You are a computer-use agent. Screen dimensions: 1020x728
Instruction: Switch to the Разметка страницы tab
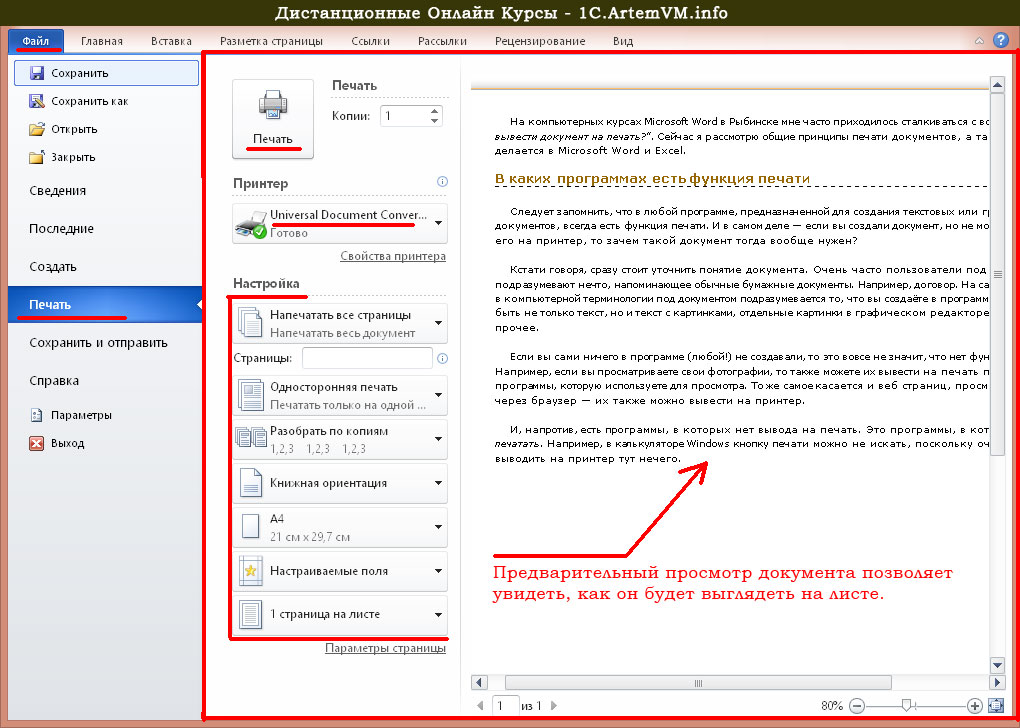(271, 41)
